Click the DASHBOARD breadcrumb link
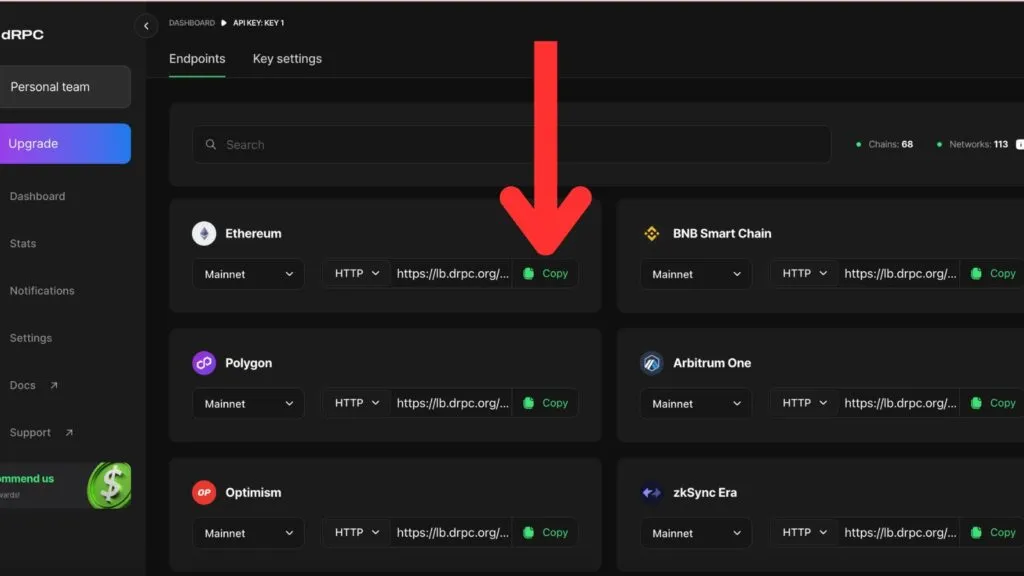1024x576 pixels. pos(191,23)
